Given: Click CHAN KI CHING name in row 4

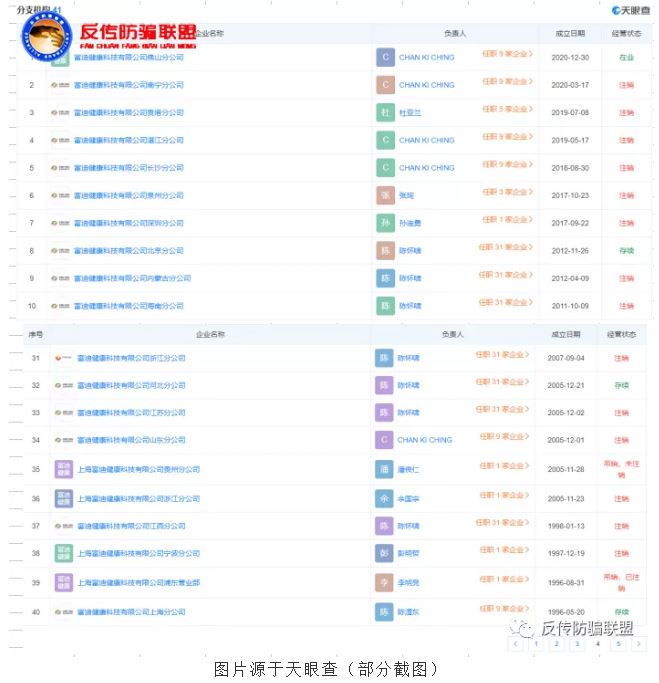Looking at the screenshot, I should [426, 140].
